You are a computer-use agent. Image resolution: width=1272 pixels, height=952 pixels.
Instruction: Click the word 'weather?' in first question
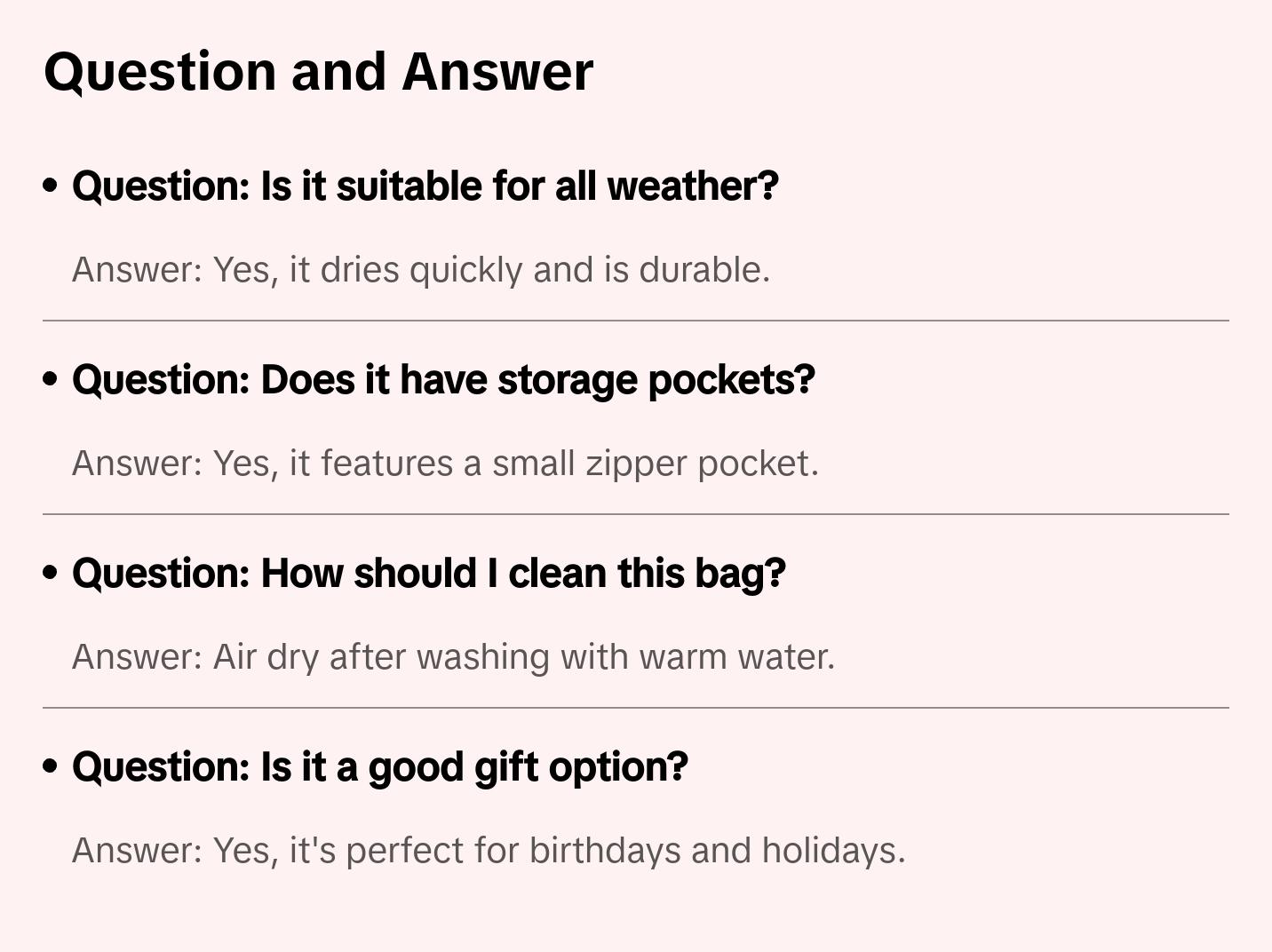click(693, 186)
